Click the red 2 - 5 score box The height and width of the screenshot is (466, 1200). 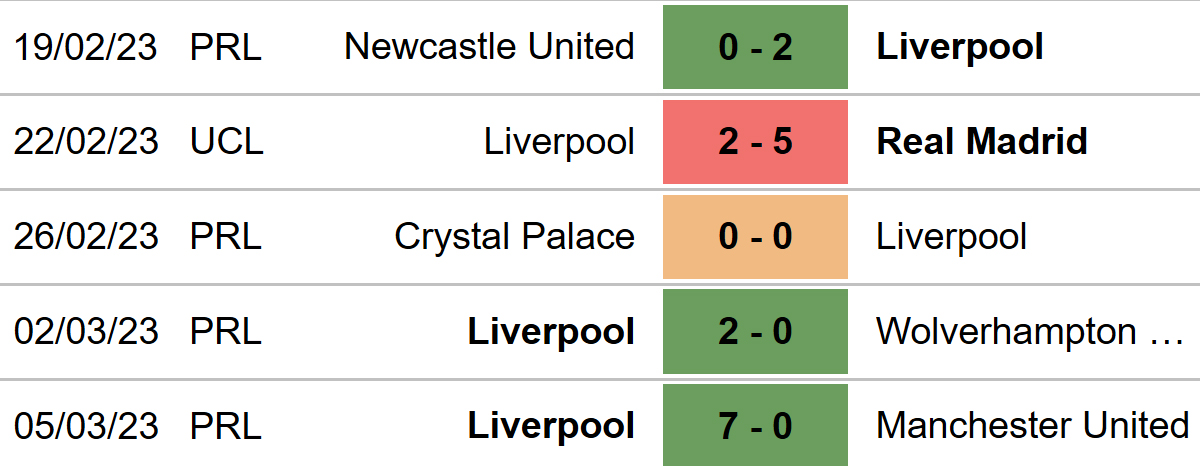tap(755, 142)
